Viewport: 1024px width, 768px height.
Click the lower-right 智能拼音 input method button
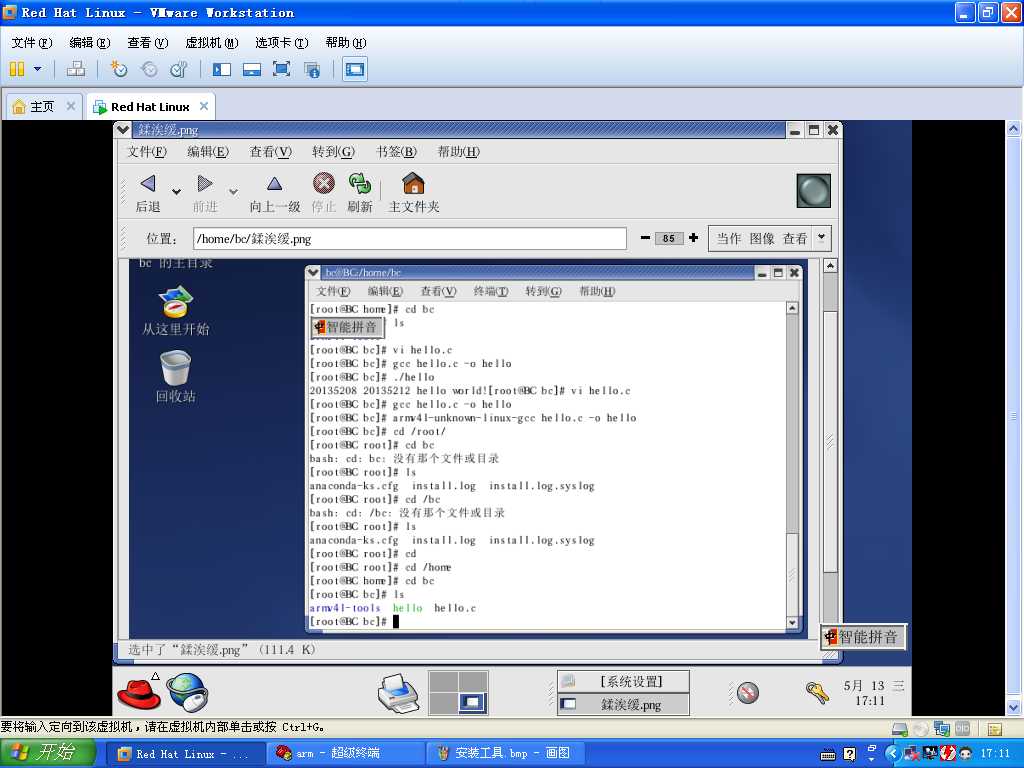click(863, 637)
